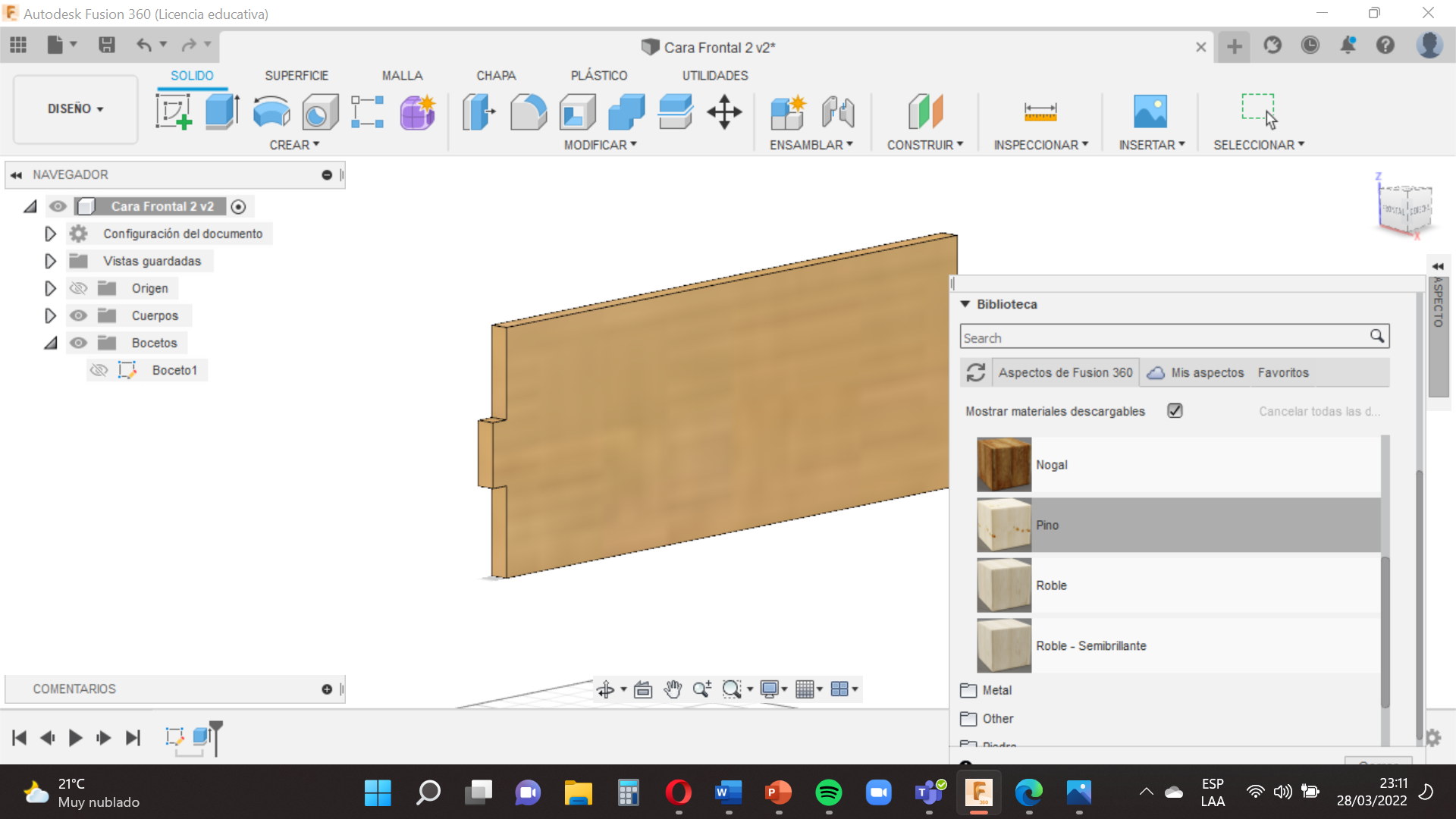Open the DISEÑO workspace dropdown

[x=75, y=109]
